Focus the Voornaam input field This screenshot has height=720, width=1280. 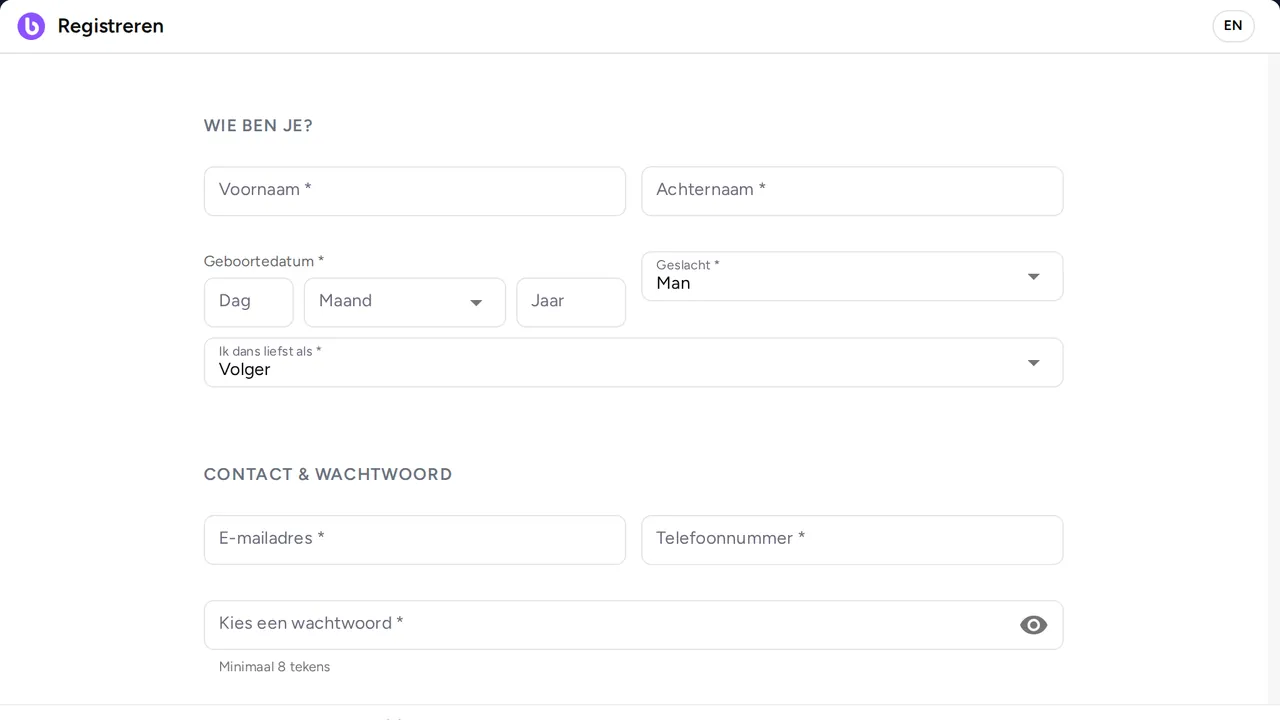[x=415, y=191]
